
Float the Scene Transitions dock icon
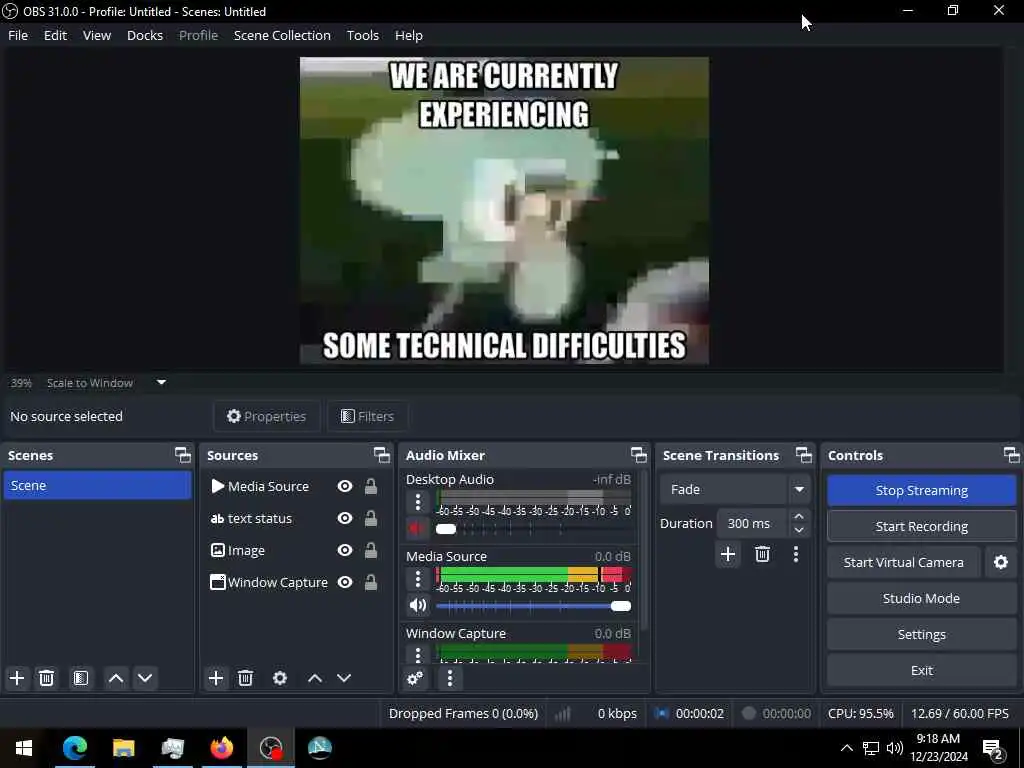click(804, 455)
